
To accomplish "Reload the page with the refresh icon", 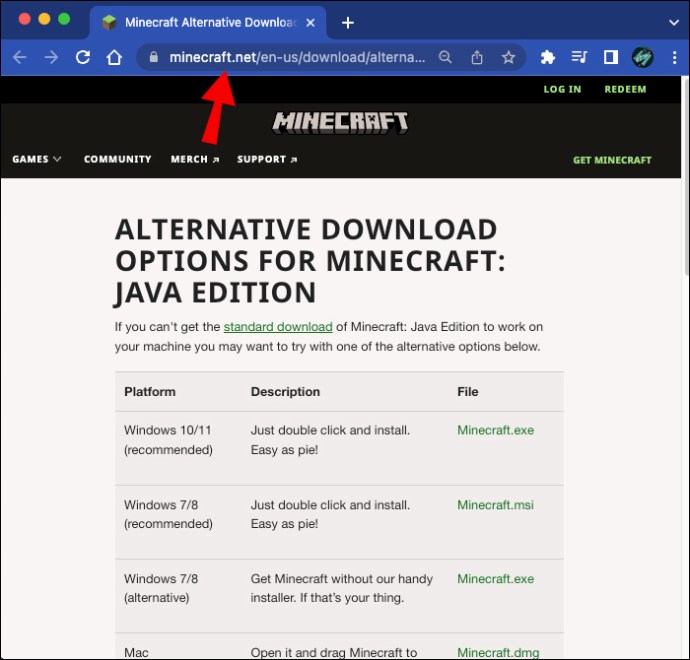I will (83, 57).
